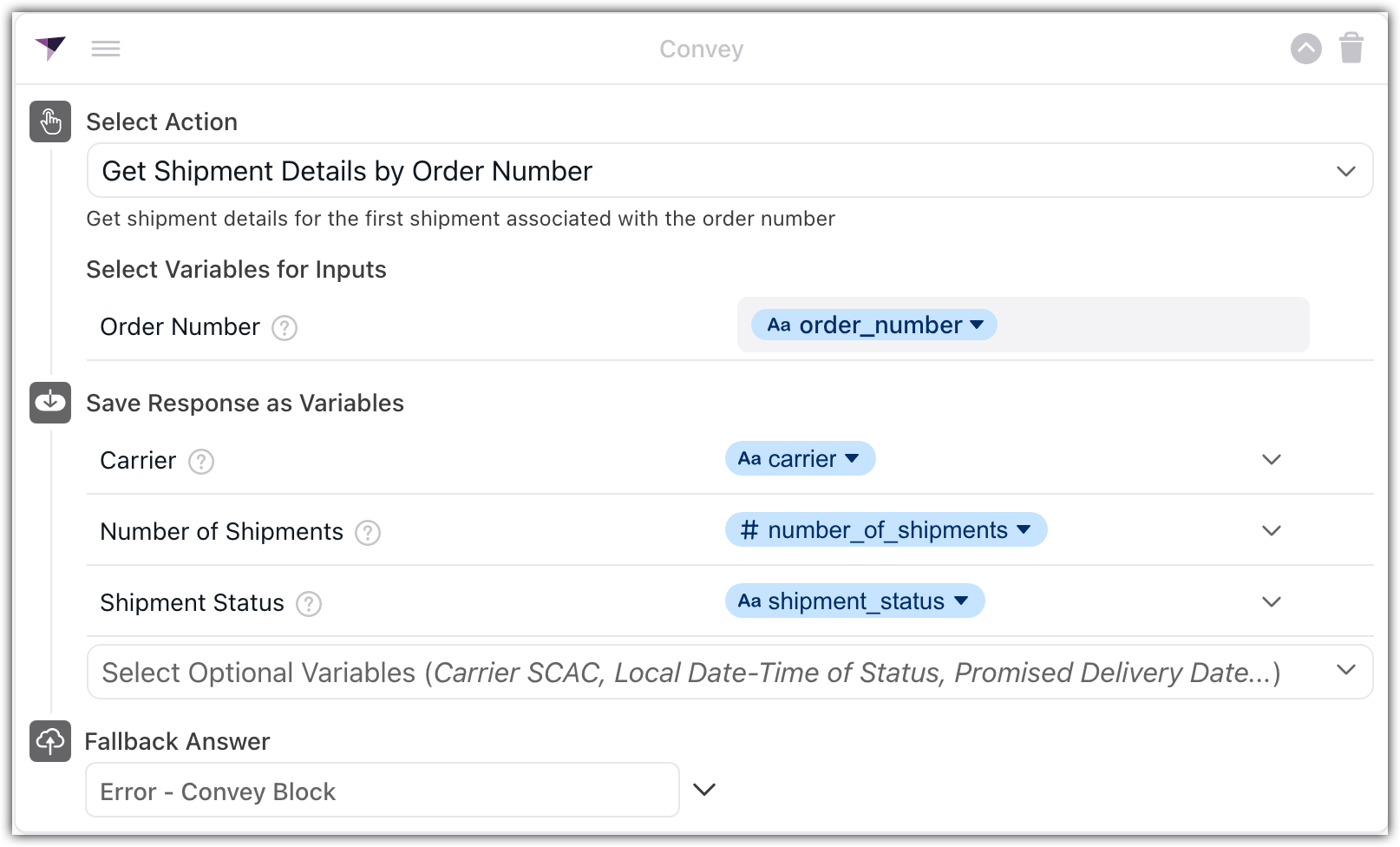Click the hamburger drag handle icon
Viewport: 1400px width, 847px height.
coord(106,49)
